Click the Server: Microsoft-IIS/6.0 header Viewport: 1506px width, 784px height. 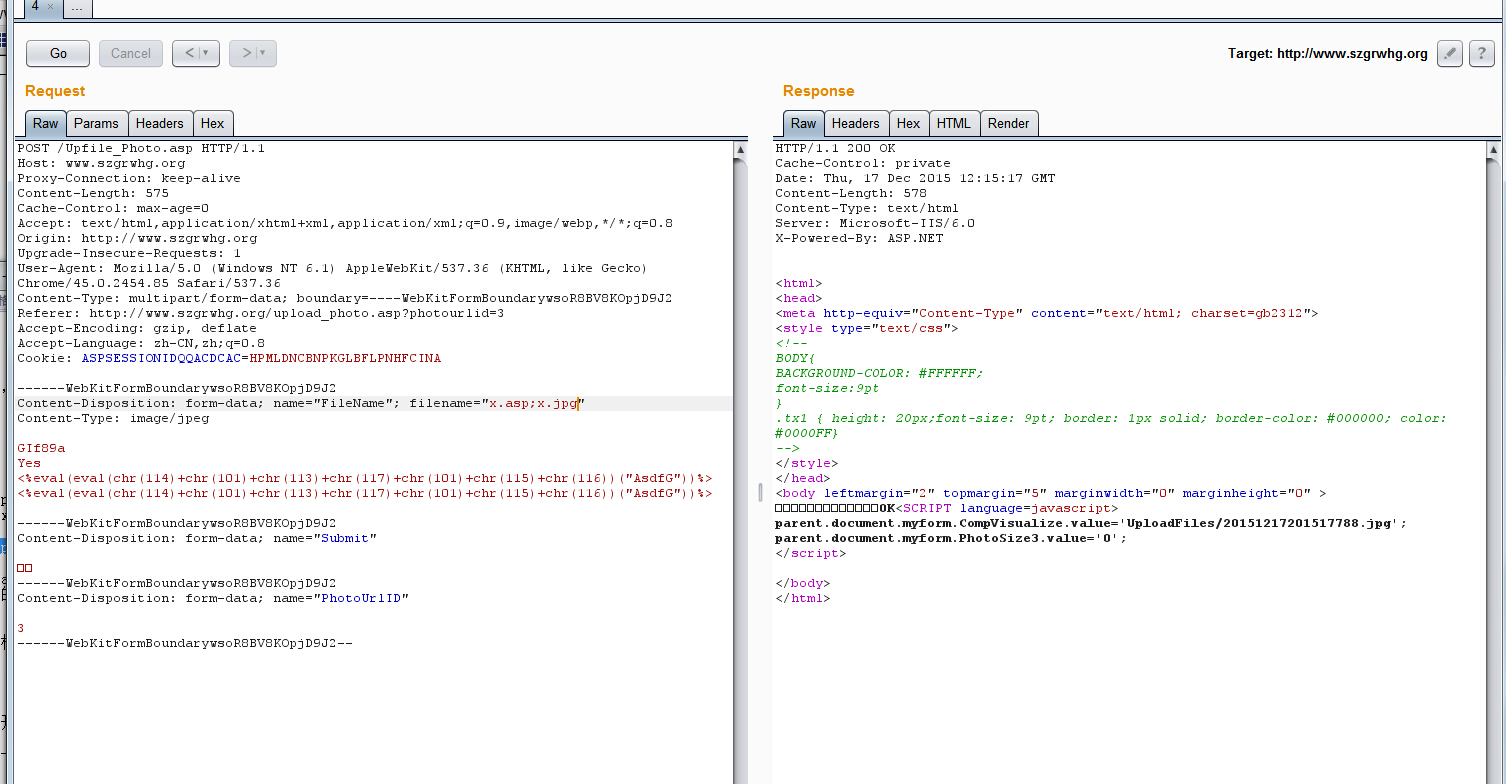(x=875, y=223)
